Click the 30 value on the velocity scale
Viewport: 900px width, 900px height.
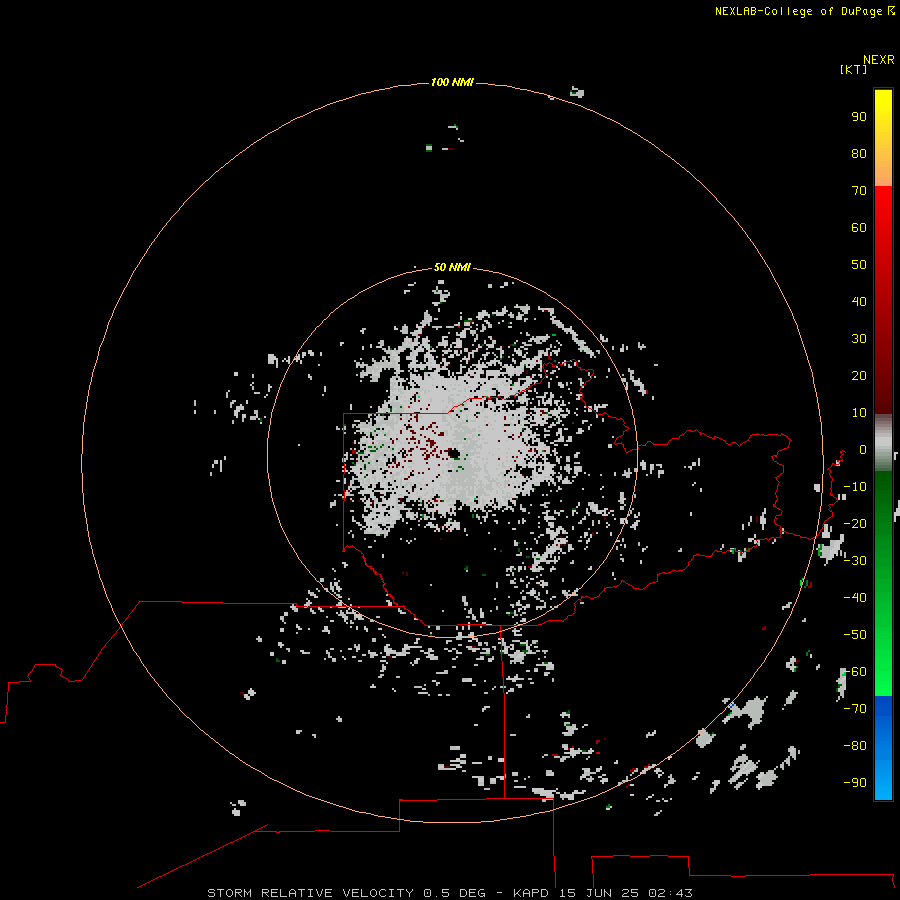pos(859,339)
